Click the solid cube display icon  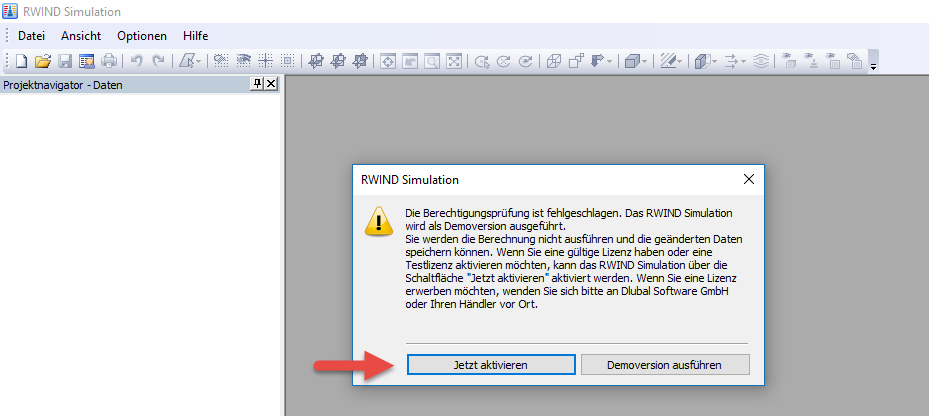[x=632, y=60]
